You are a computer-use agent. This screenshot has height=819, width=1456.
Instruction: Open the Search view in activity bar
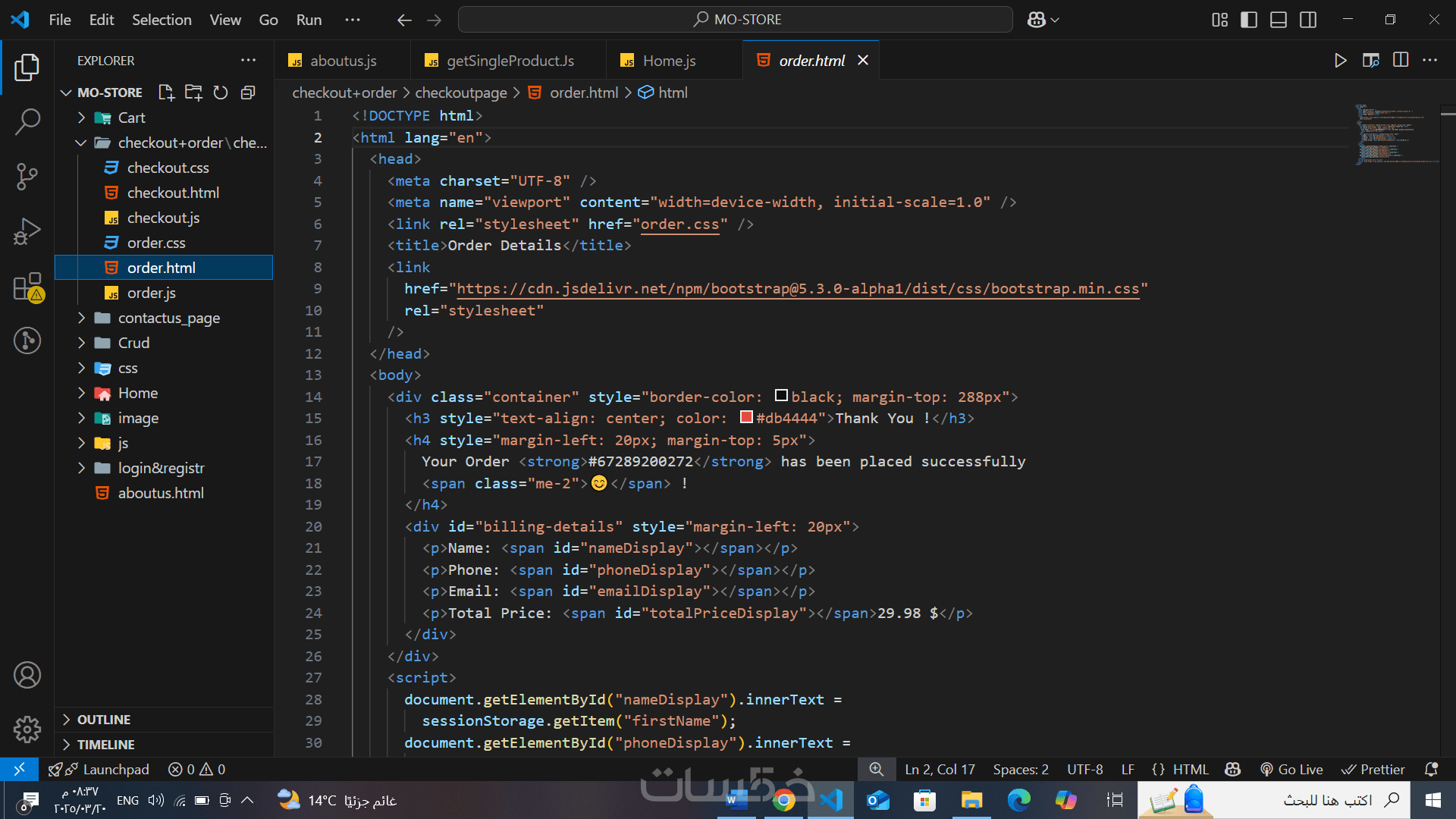pos(27,121)
